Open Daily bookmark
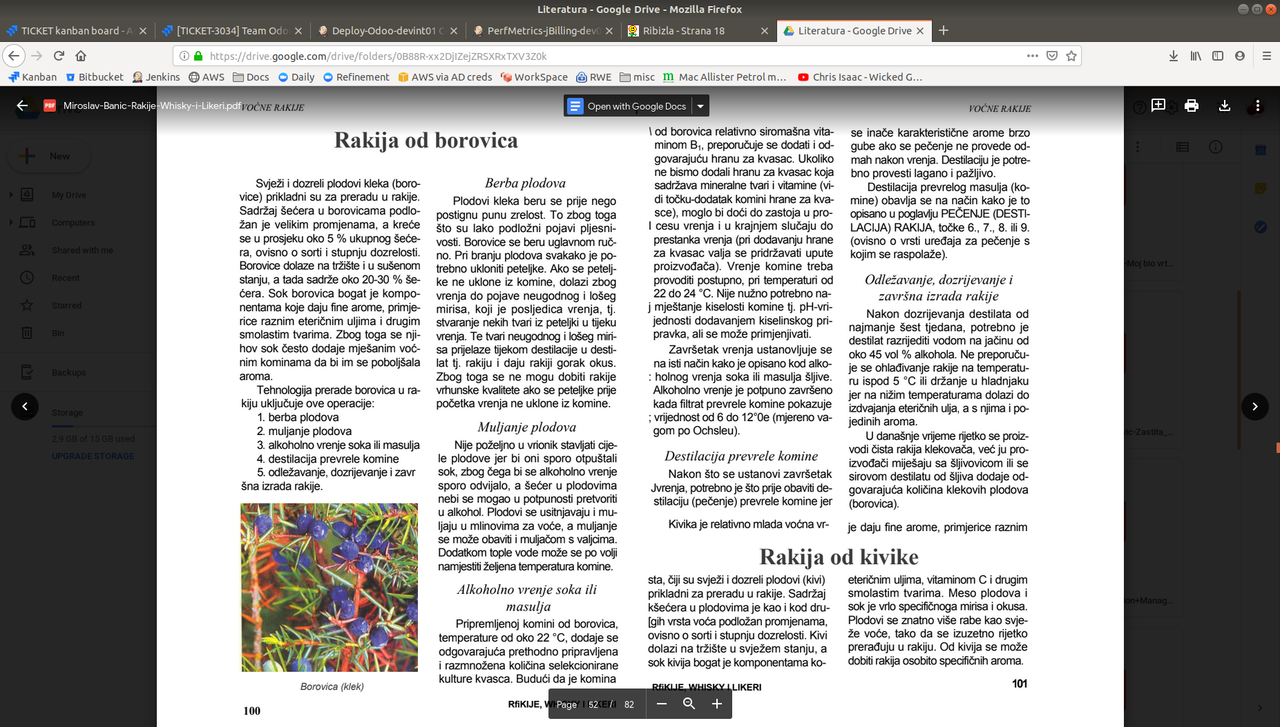Screen dimensions: 1280x727 (297, 77)
